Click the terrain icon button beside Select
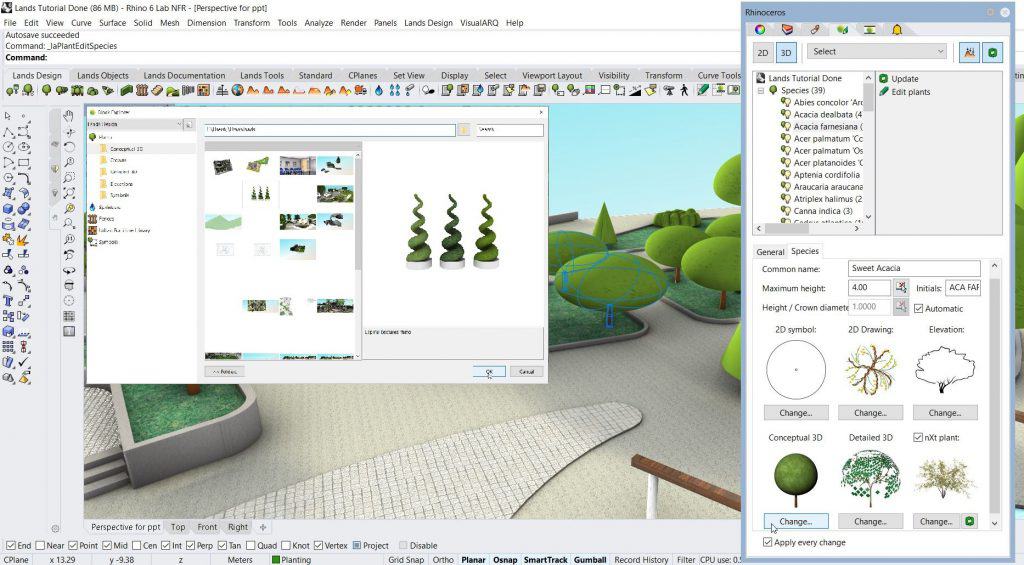The height and width of the screenshot is (565, 1024). coord(969,52)
